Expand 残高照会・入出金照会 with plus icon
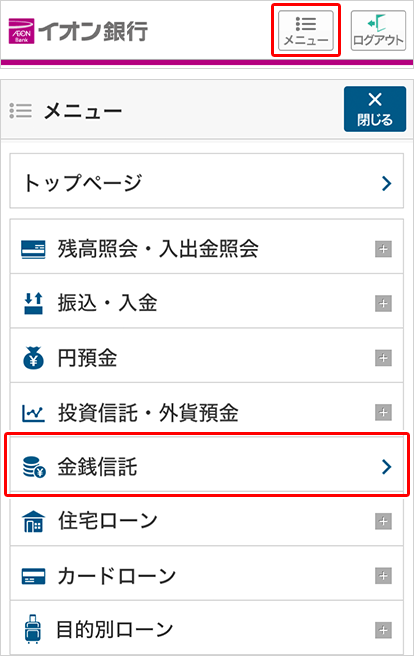 pyautogui.click(x=383, y=249)
